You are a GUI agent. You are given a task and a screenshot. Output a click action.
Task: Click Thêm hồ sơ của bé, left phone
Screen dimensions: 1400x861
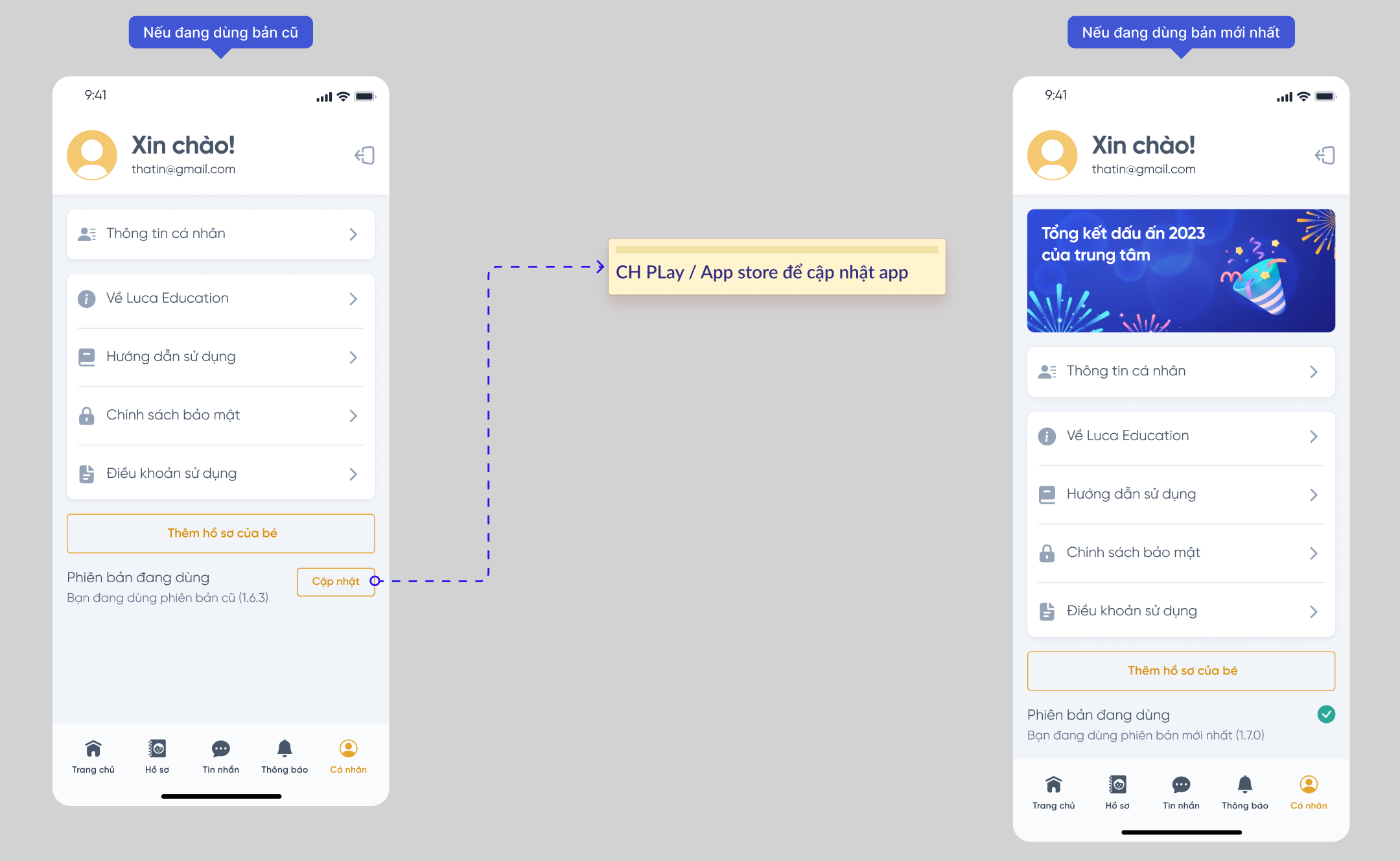click(221, 534)
